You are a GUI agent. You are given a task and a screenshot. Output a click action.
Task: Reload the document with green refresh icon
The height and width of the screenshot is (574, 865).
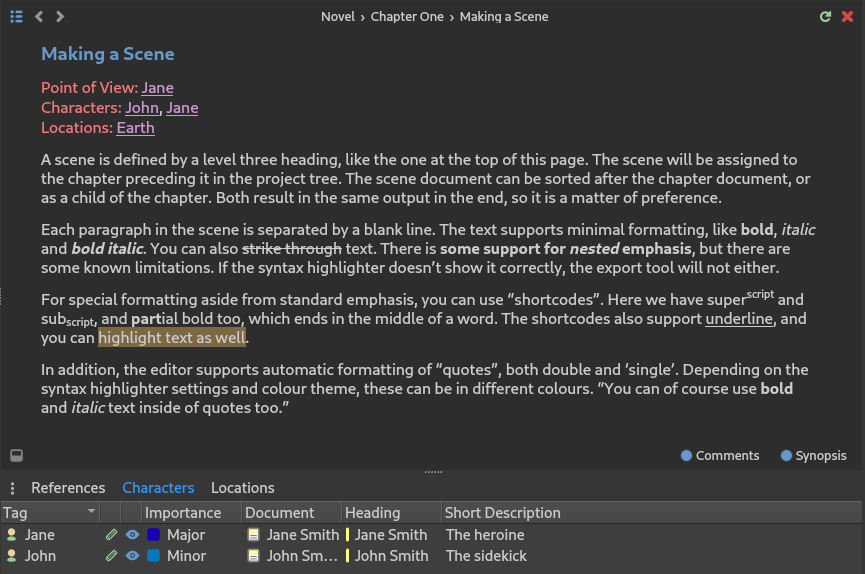[825, 17]
